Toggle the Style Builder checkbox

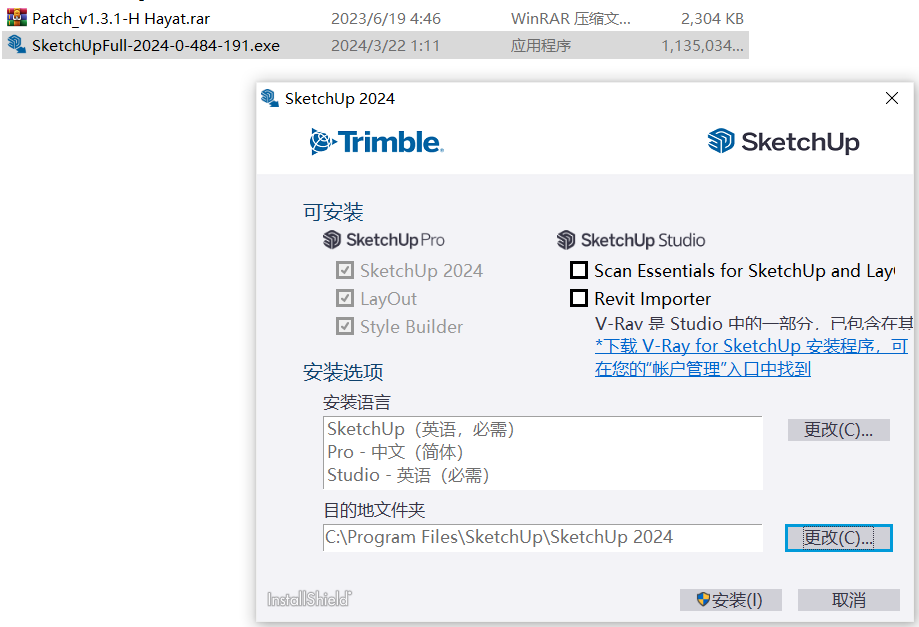[x=345, y=327]
